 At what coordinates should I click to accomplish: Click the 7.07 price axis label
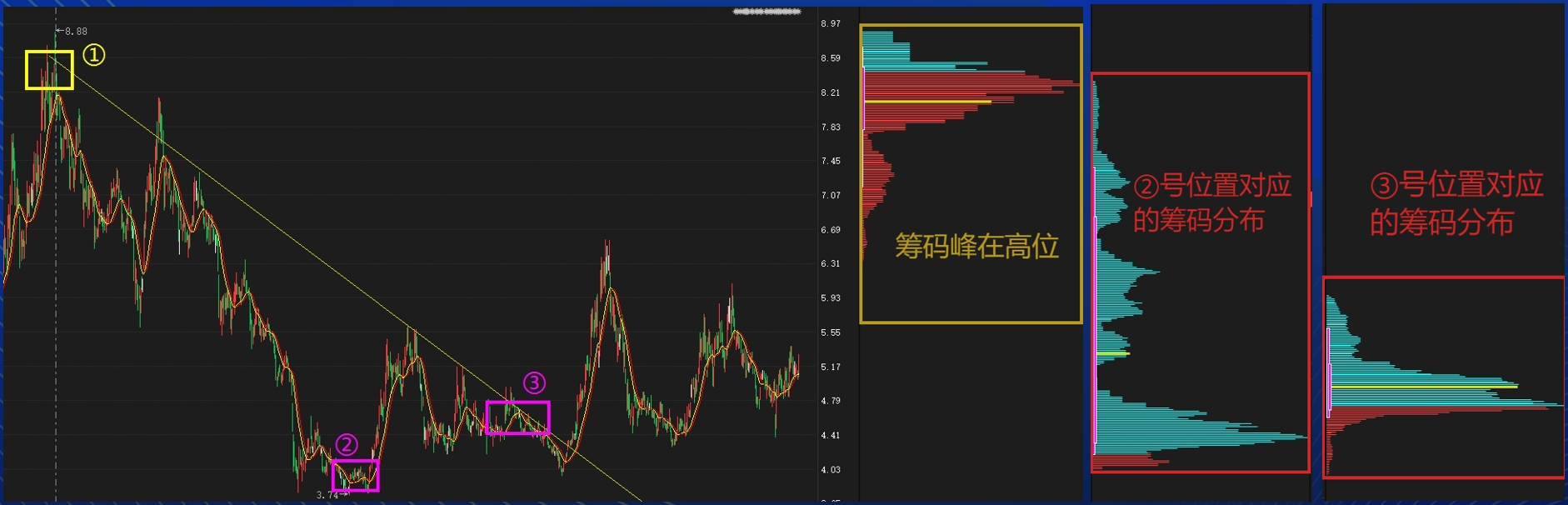click(830, 196)
